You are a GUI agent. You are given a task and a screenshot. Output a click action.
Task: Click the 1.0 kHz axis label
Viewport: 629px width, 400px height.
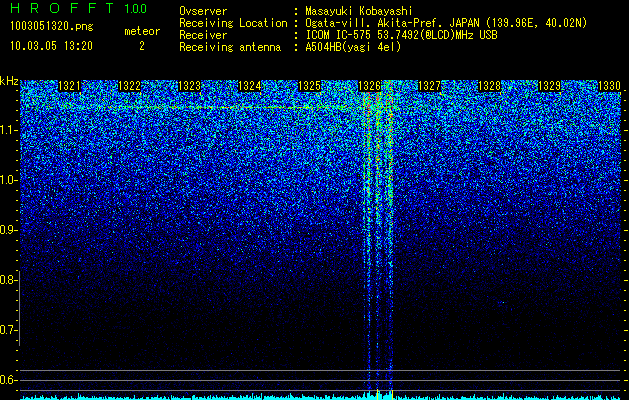[7, 180]
